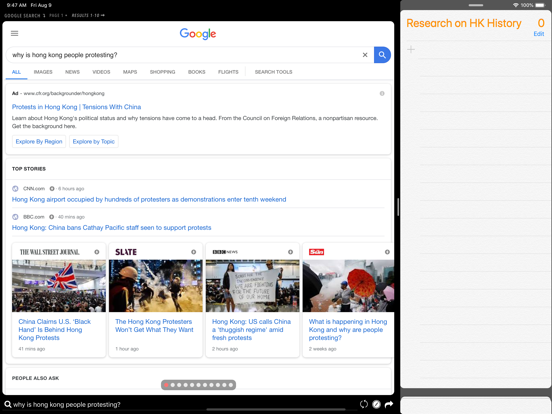Tap the 'People Also Ask' heading
552x414 pixels.
36,378
